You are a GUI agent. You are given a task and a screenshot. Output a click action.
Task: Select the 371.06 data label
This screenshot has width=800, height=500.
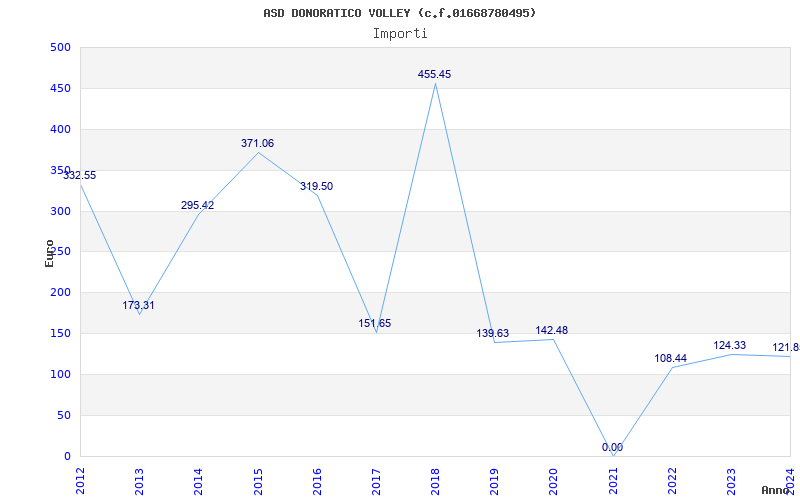258,143
